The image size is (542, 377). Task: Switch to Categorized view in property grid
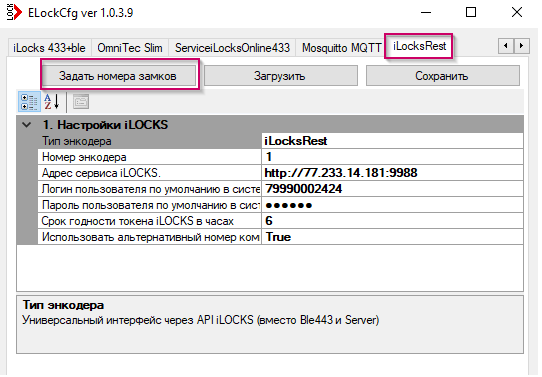click(29, 102)
